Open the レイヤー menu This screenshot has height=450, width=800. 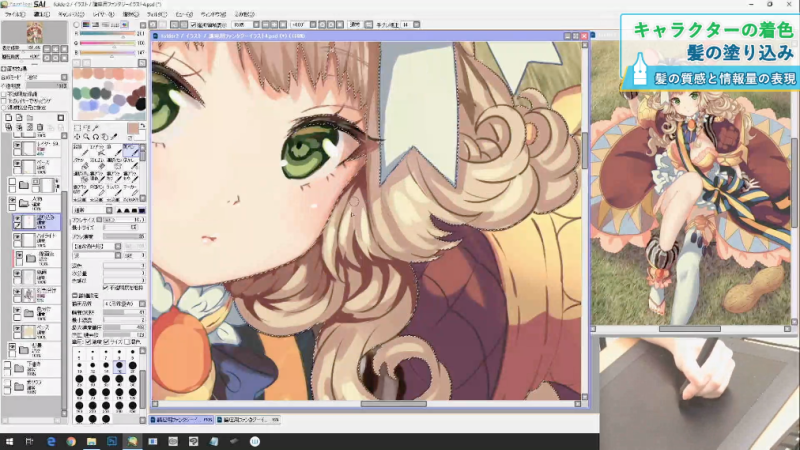(x=104, y=14)
